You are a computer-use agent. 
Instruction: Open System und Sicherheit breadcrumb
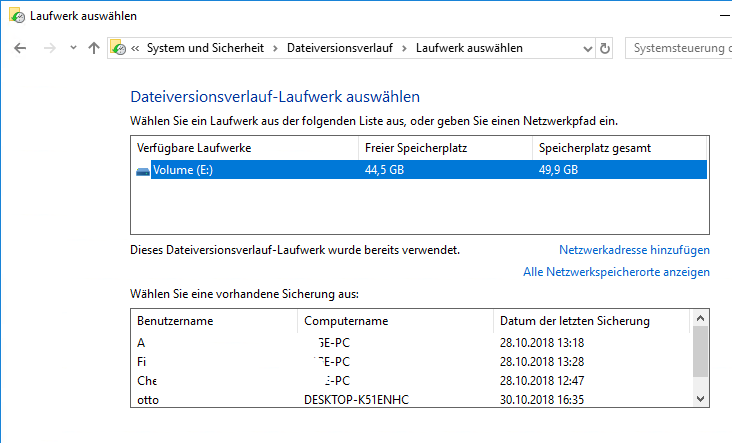(x=205, y=48)
